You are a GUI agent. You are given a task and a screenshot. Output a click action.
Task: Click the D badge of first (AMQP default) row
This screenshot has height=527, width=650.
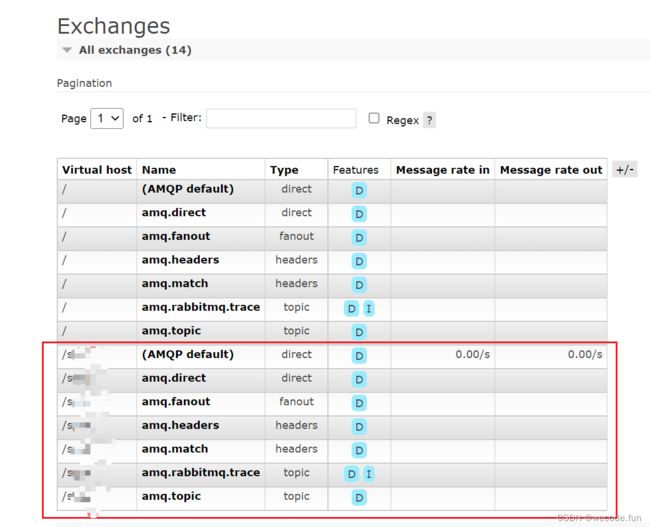(x=359, y=191)
